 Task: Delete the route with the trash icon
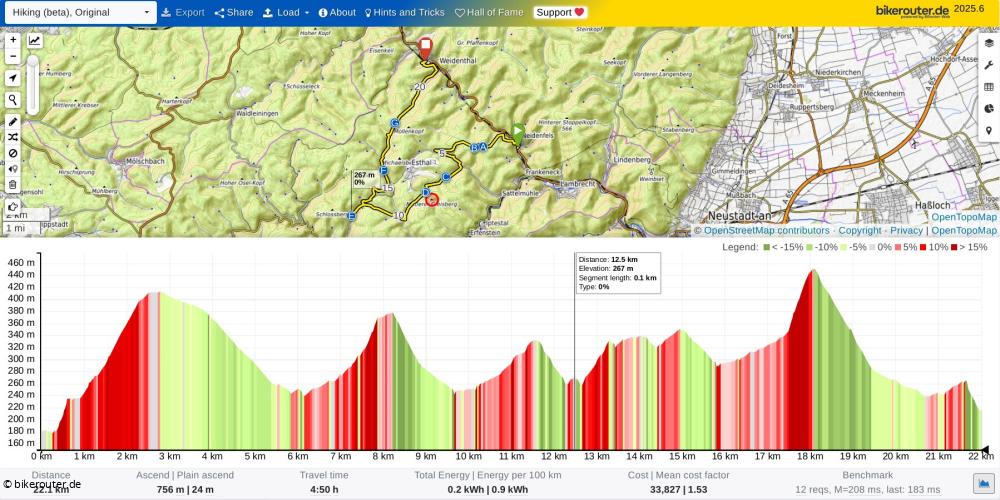(x=13, y=184)
